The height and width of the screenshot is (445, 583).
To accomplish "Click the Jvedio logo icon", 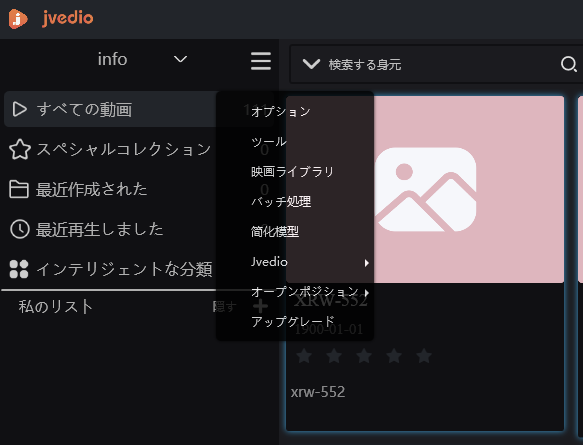I will pos(18,18).
